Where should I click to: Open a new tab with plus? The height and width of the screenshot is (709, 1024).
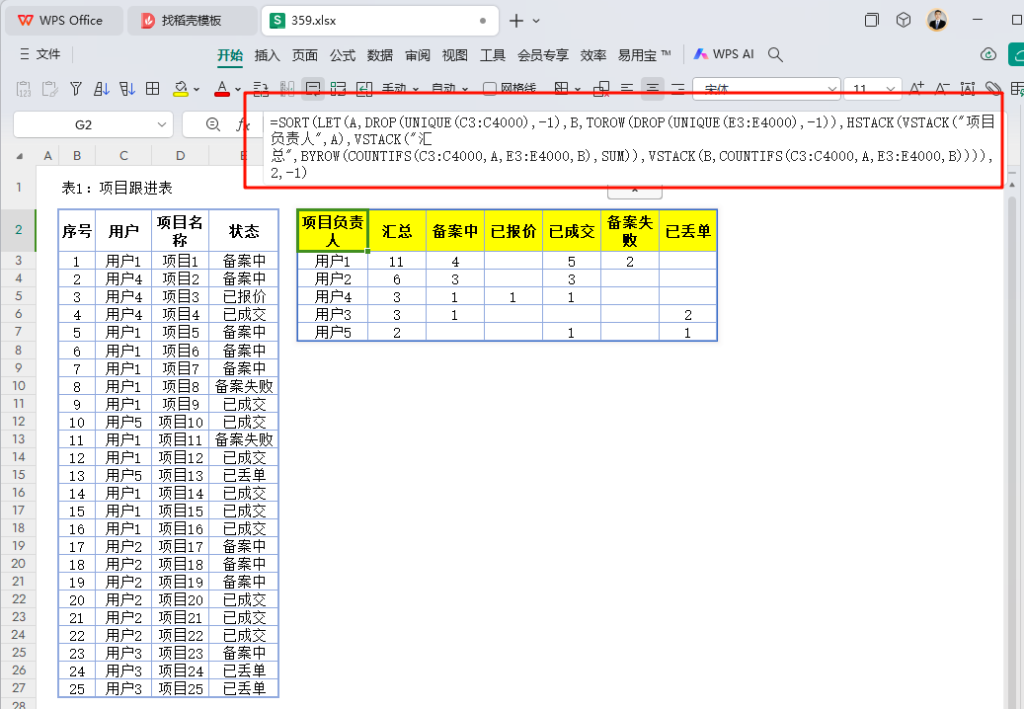point(516,21)
